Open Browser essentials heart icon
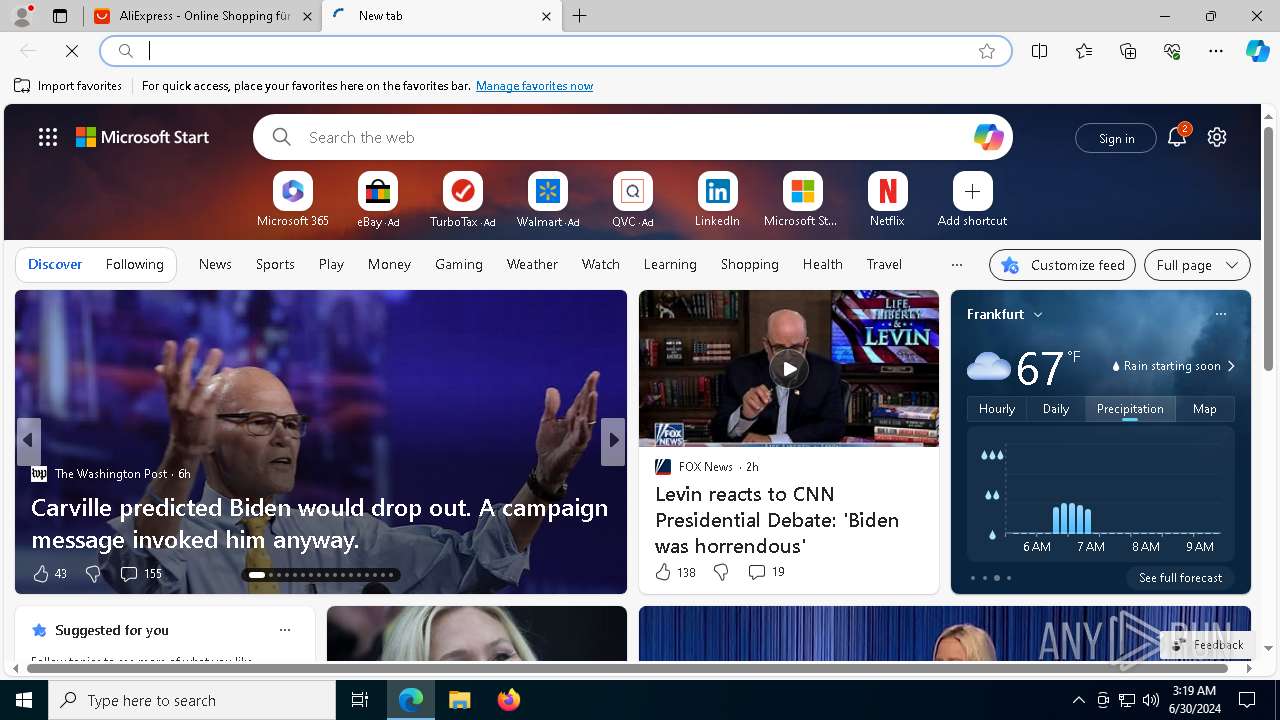The width and height of the screenshot is (1280, 720). [1172, 51]
